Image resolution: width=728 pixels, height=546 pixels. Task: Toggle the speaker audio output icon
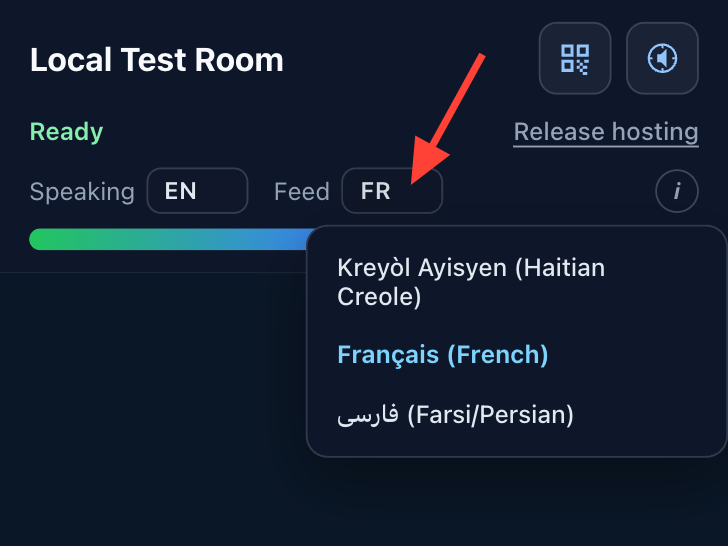(x=662, y=58)
